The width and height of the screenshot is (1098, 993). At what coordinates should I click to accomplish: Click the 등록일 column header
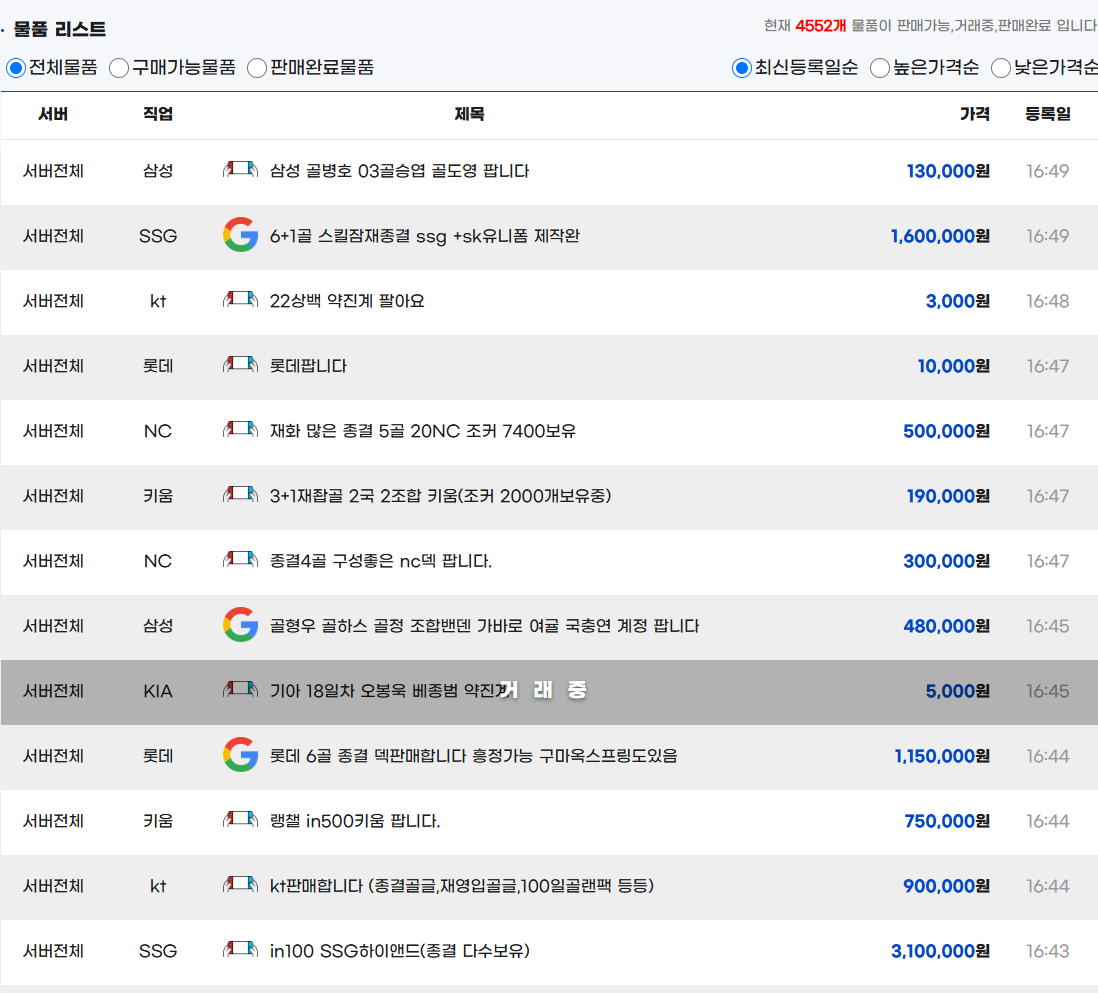tap(1048, 114)
